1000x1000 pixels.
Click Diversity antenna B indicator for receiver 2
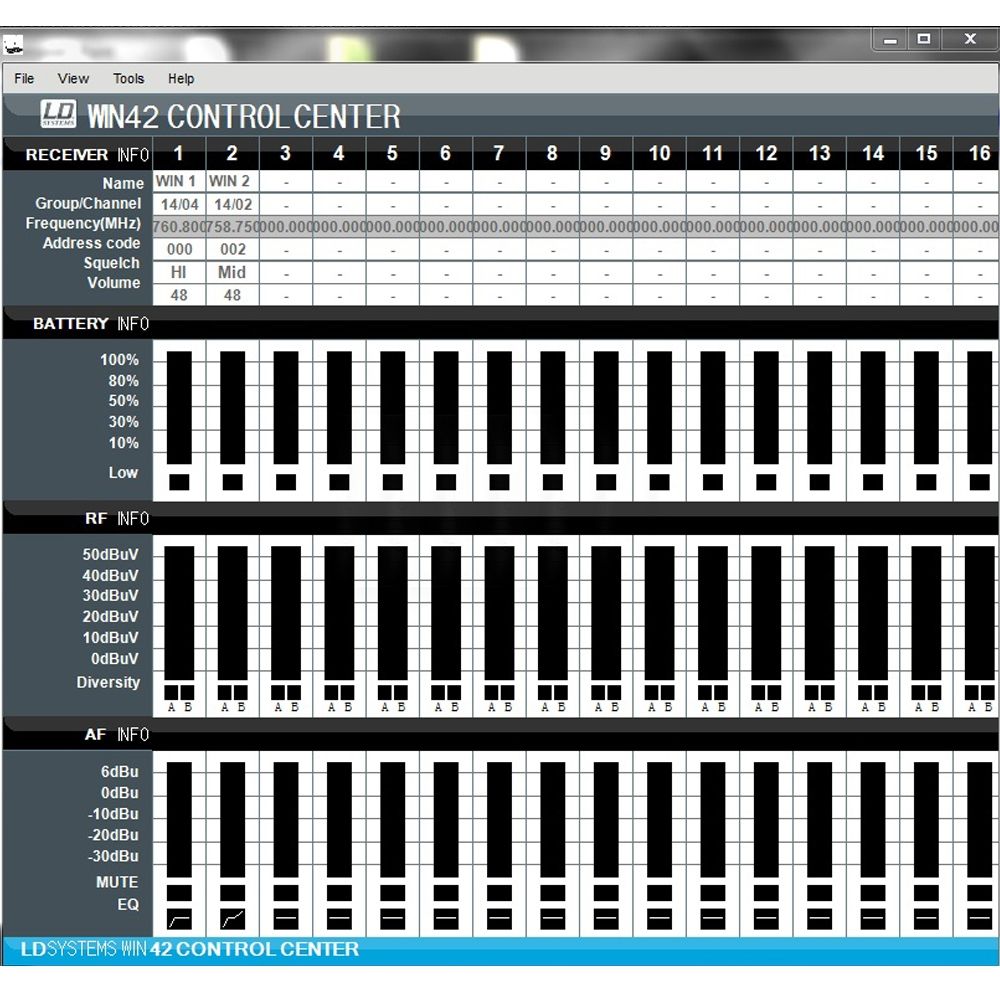(x=240, y=692)
